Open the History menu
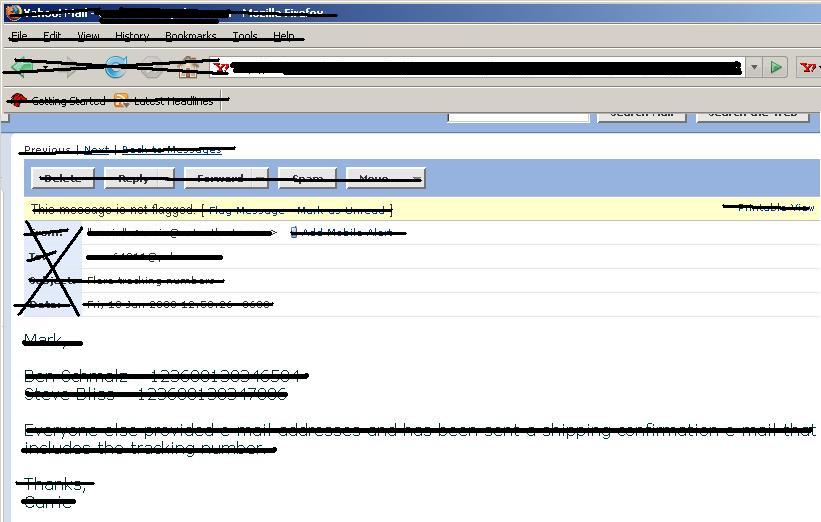 132,36
